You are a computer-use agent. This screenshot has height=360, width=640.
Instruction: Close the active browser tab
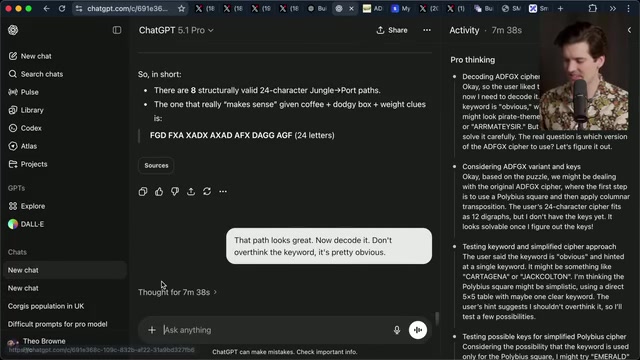click(x=351, y=9)
